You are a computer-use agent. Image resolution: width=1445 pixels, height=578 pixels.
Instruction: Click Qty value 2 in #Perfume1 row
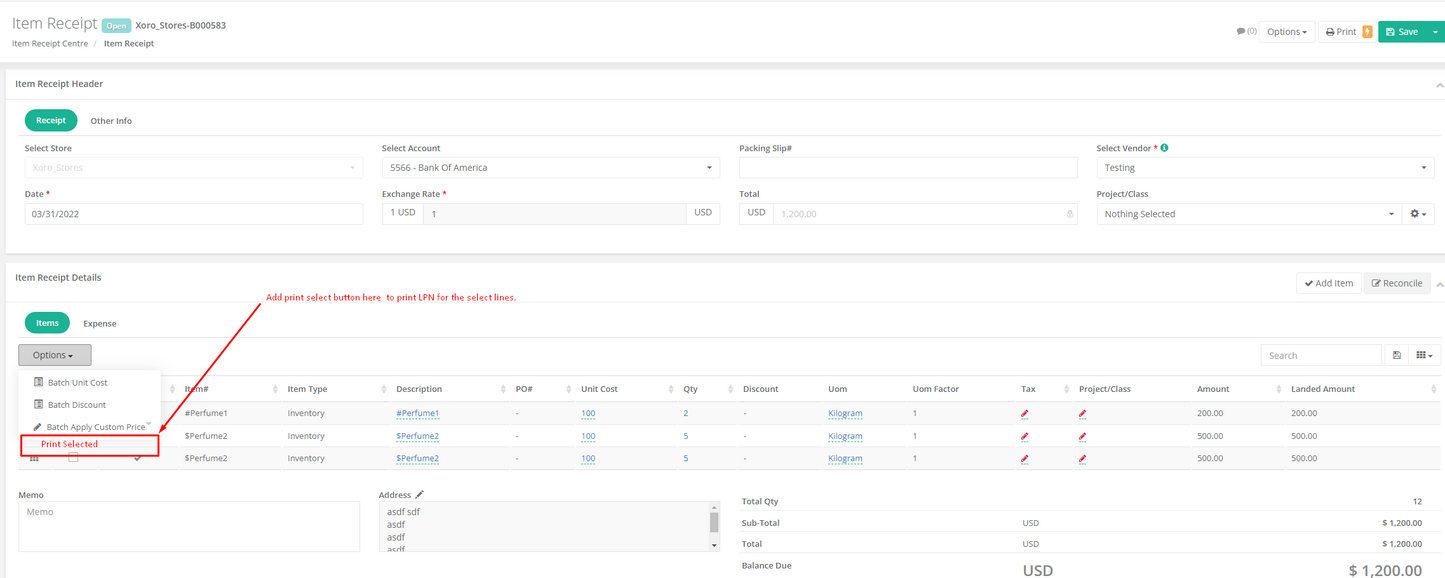(686, 413)
